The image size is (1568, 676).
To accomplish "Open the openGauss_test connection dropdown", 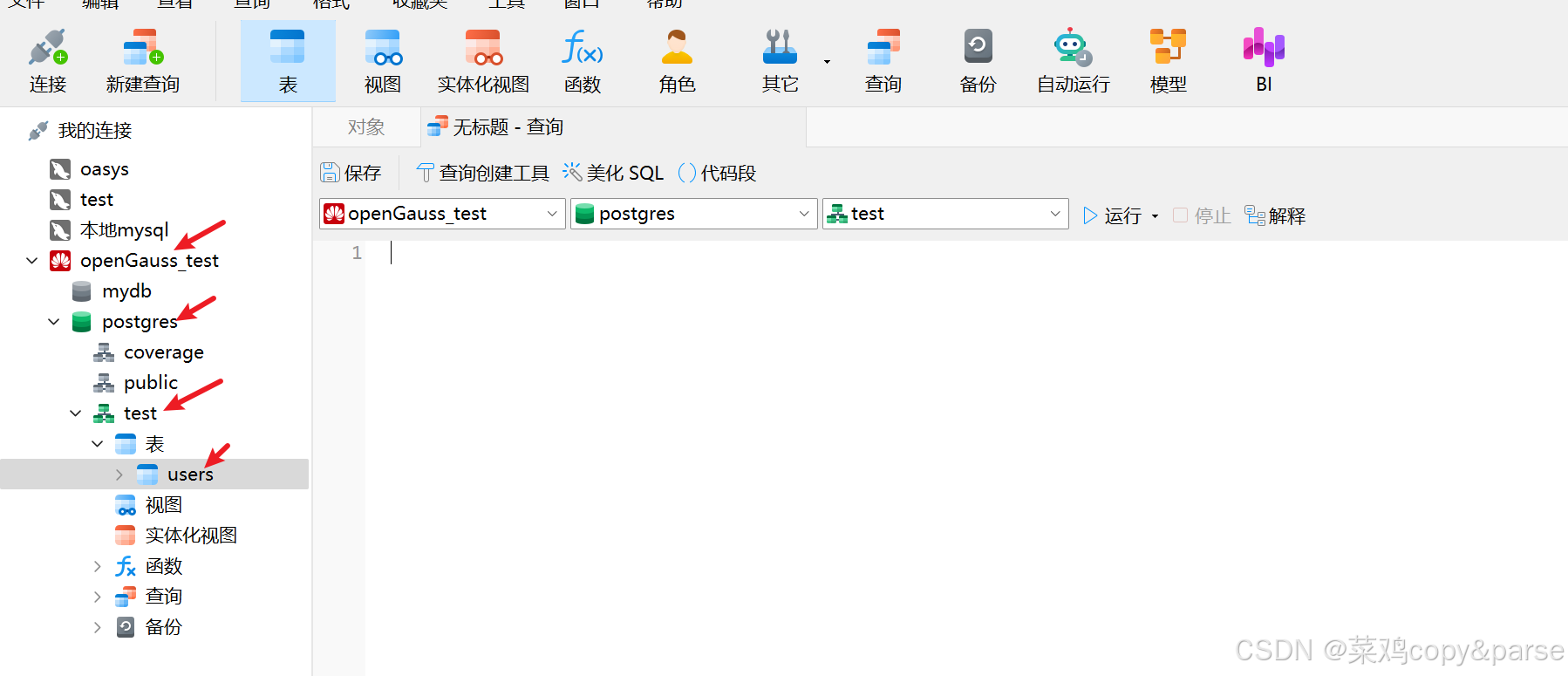I will click(x=442, y=214).
